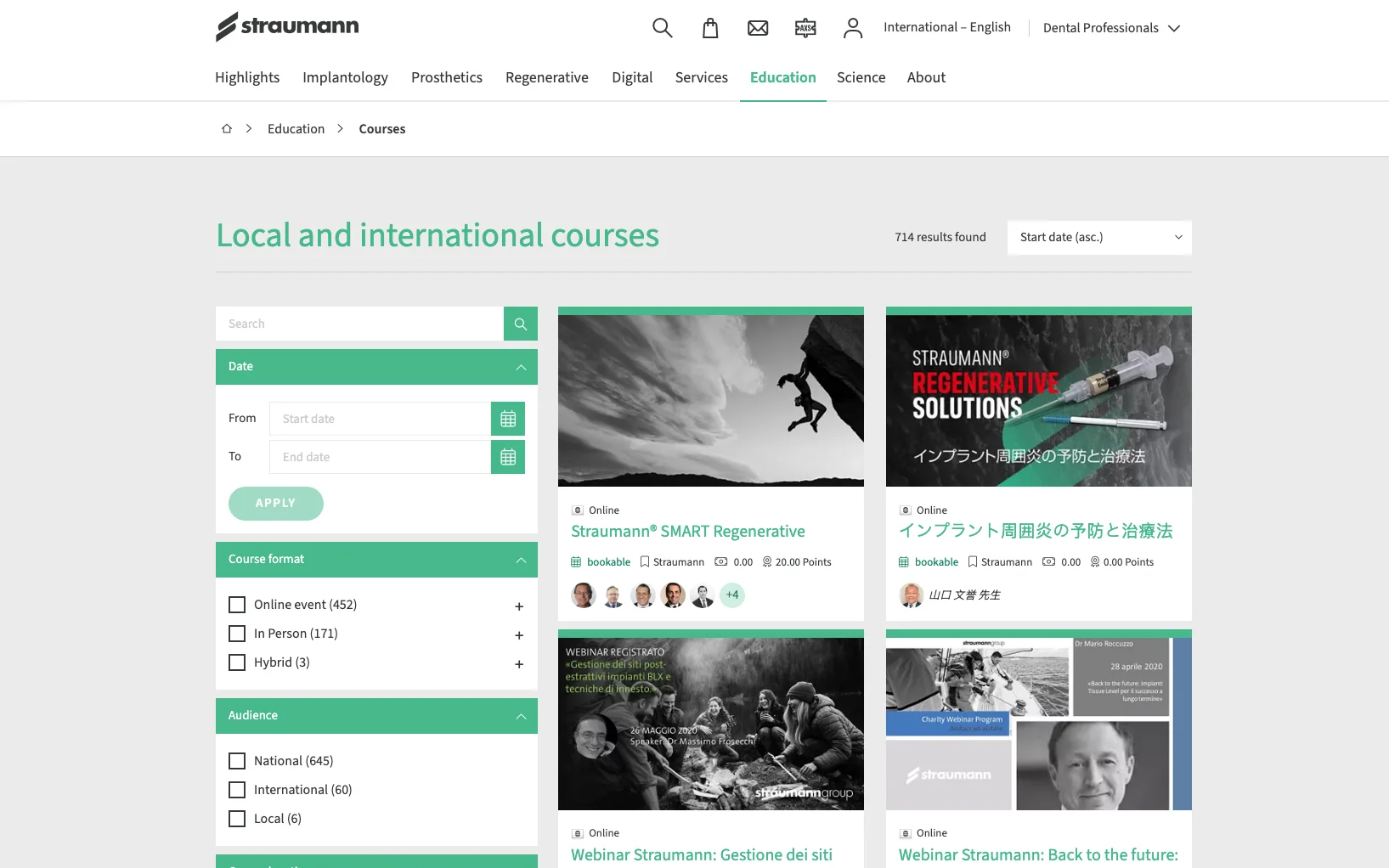Collapse the Date filter panel
Viewport: 1389px width, 868px height.
[376, 367]
